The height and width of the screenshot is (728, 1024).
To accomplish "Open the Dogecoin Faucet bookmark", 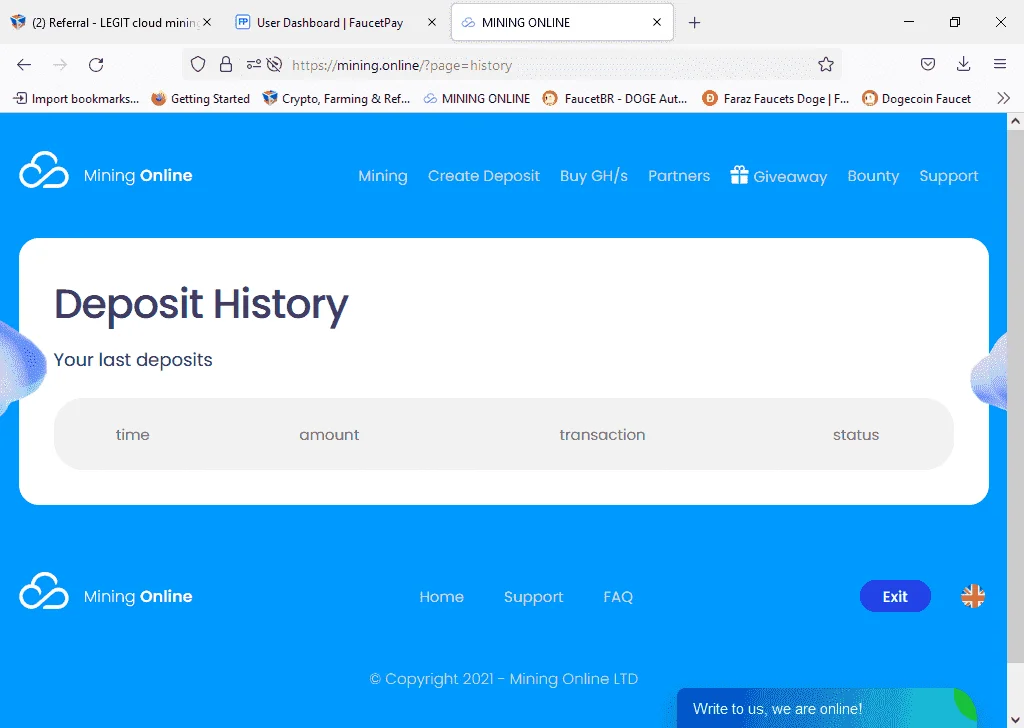I will coord(916,99).
